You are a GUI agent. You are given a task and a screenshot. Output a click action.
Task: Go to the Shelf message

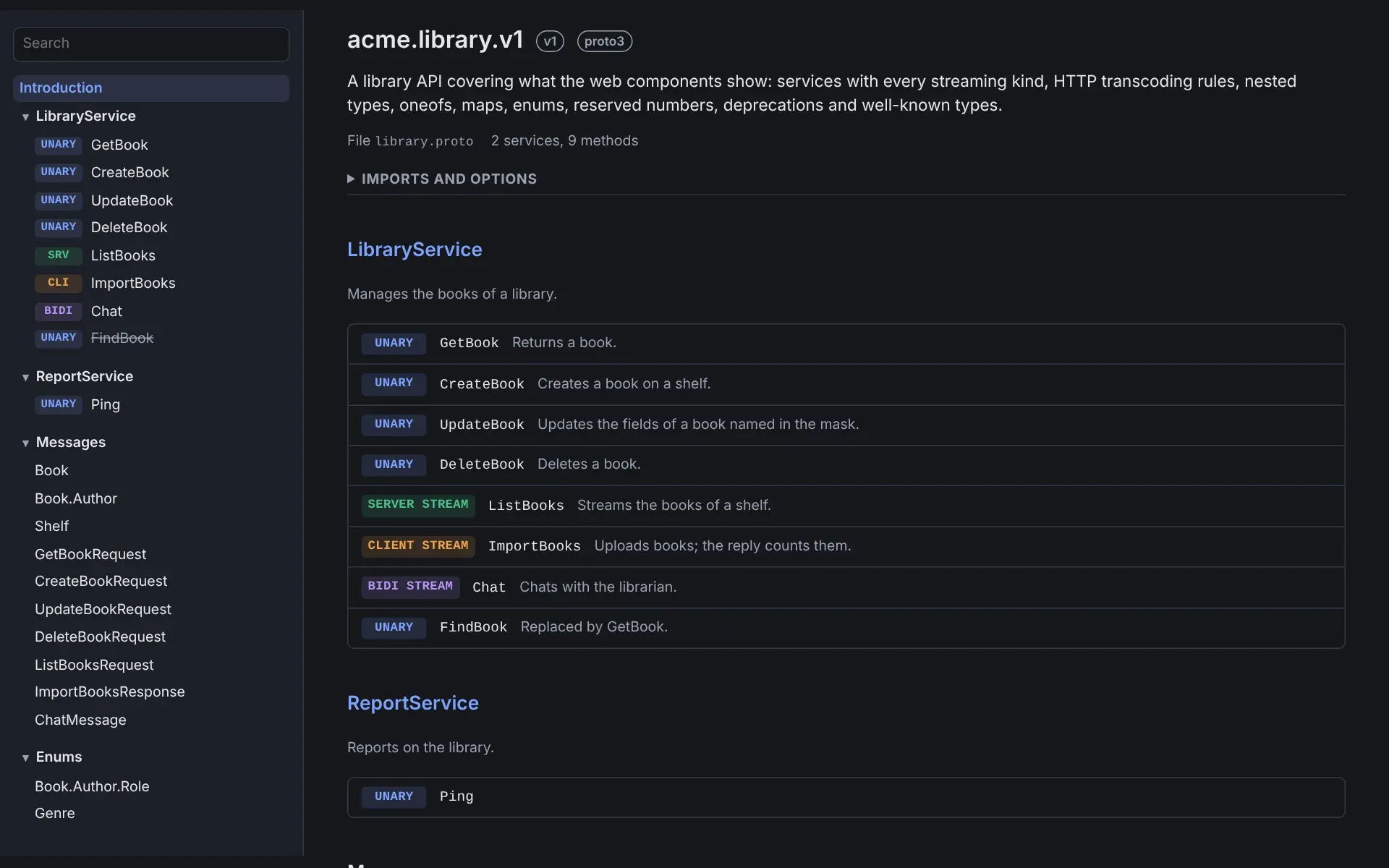51,526
